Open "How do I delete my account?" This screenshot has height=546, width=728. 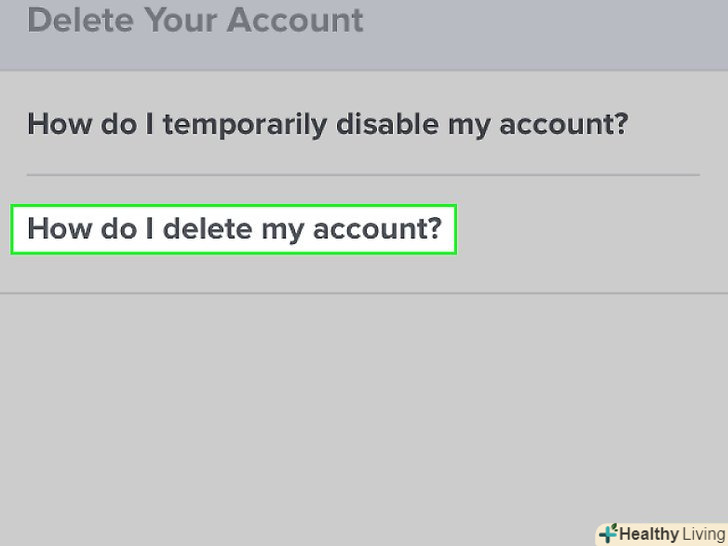[234, 229]
